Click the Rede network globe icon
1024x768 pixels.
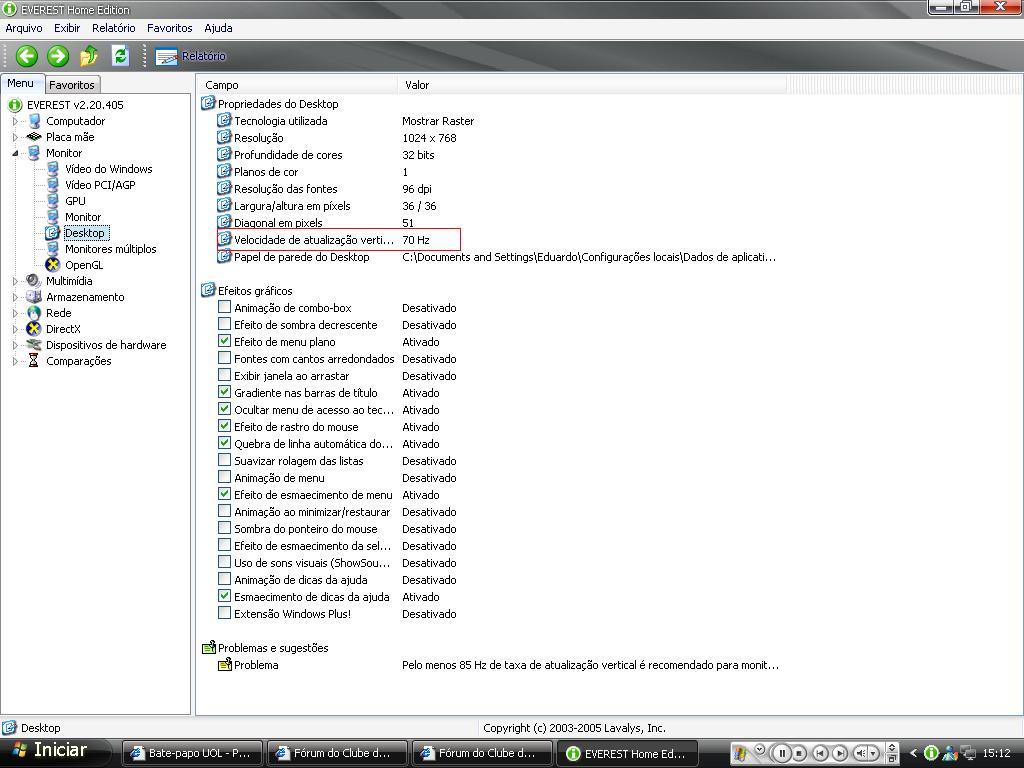click(34, 313)
